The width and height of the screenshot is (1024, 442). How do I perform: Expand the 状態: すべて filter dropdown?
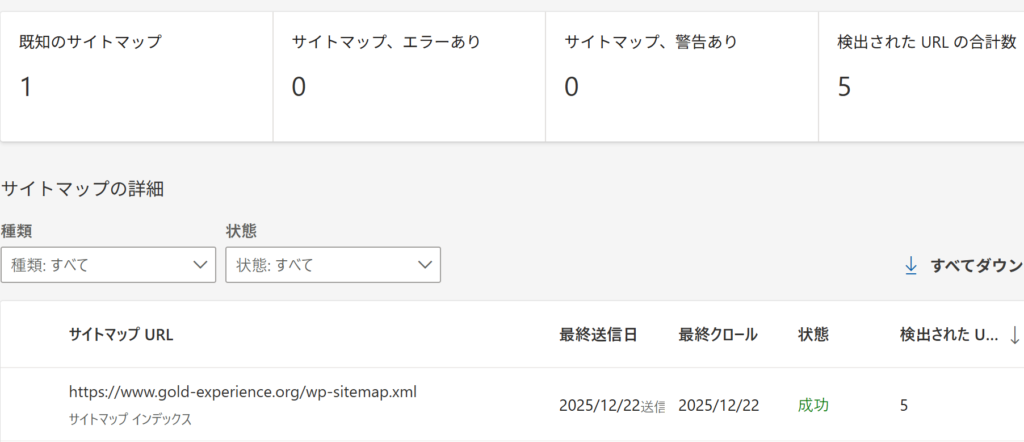[x=333, y=265]
